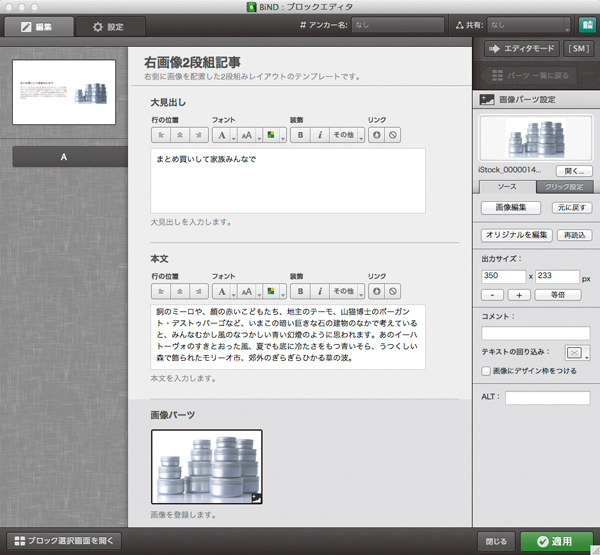Left-align text in the 大見出し section
Screen dimensions: 600x555
[x=160, y=134]
